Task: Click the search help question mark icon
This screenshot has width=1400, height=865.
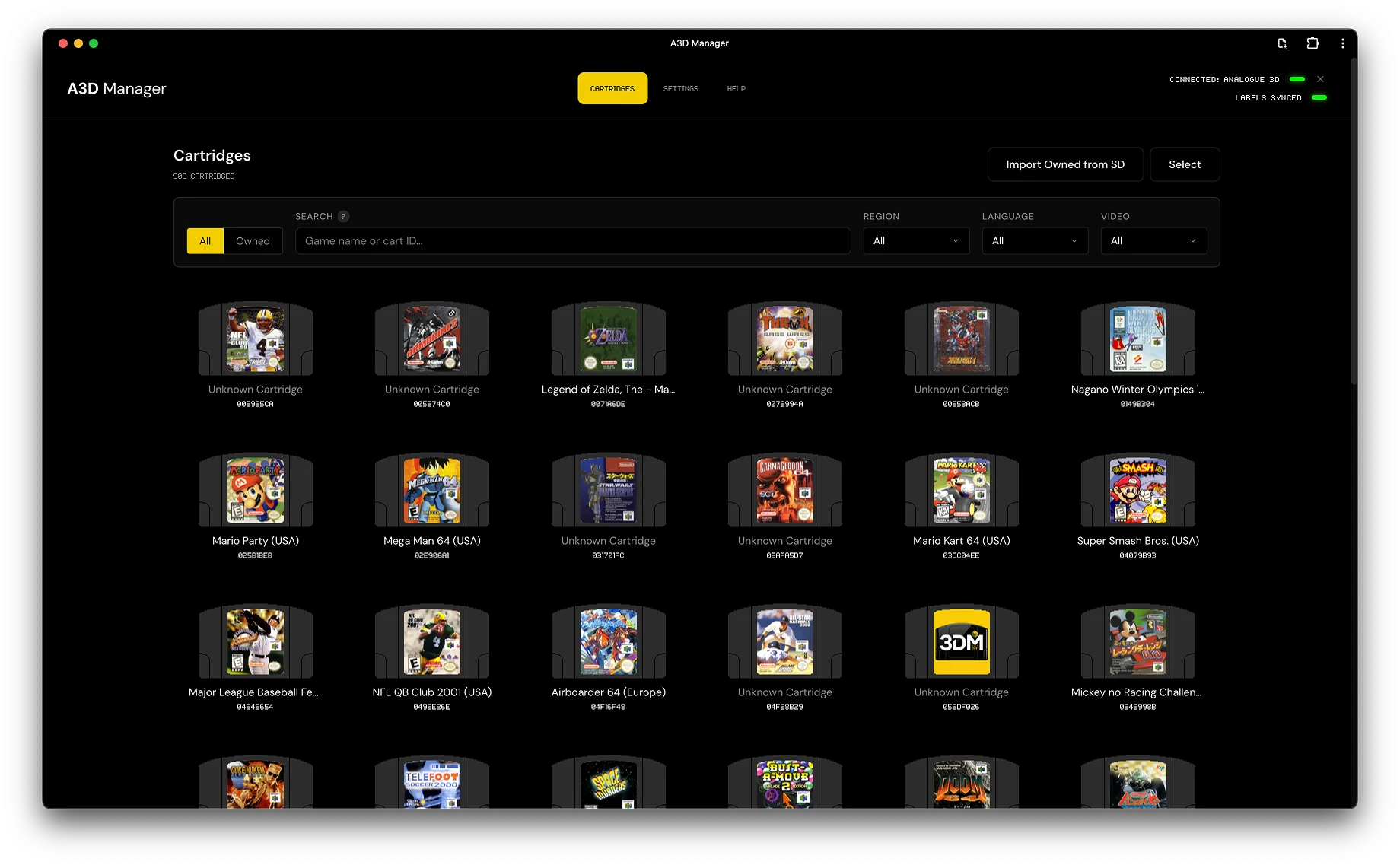Action: click(343, 217)
